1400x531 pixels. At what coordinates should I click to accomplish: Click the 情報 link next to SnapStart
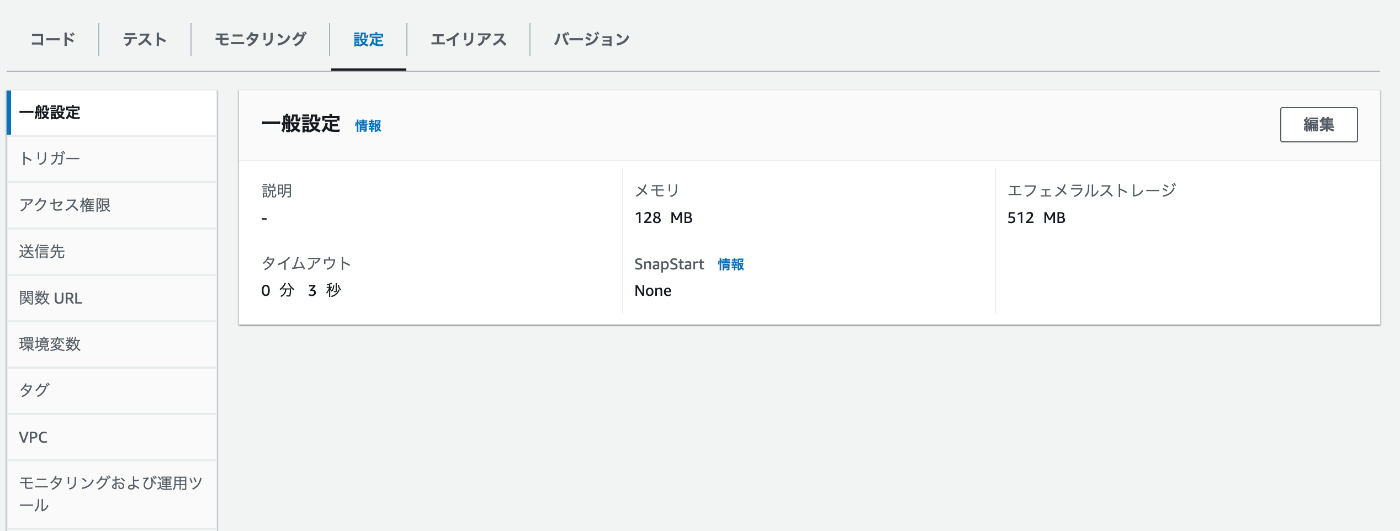point(731,265)
